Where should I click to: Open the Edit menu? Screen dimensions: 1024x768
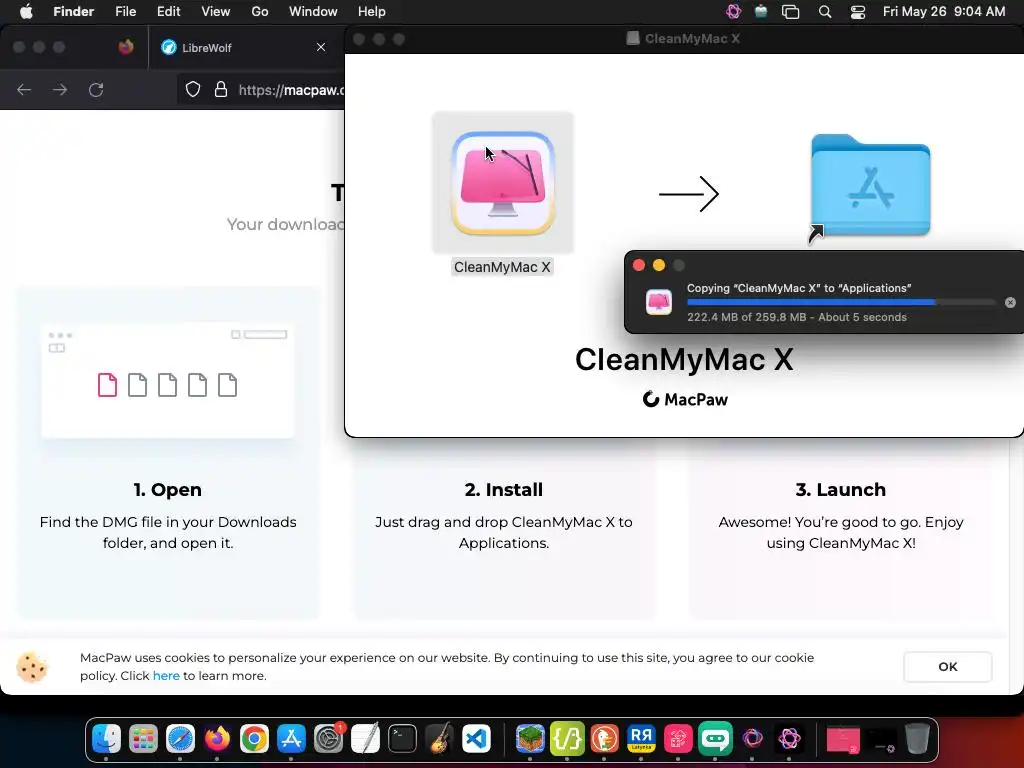(168, 11)
